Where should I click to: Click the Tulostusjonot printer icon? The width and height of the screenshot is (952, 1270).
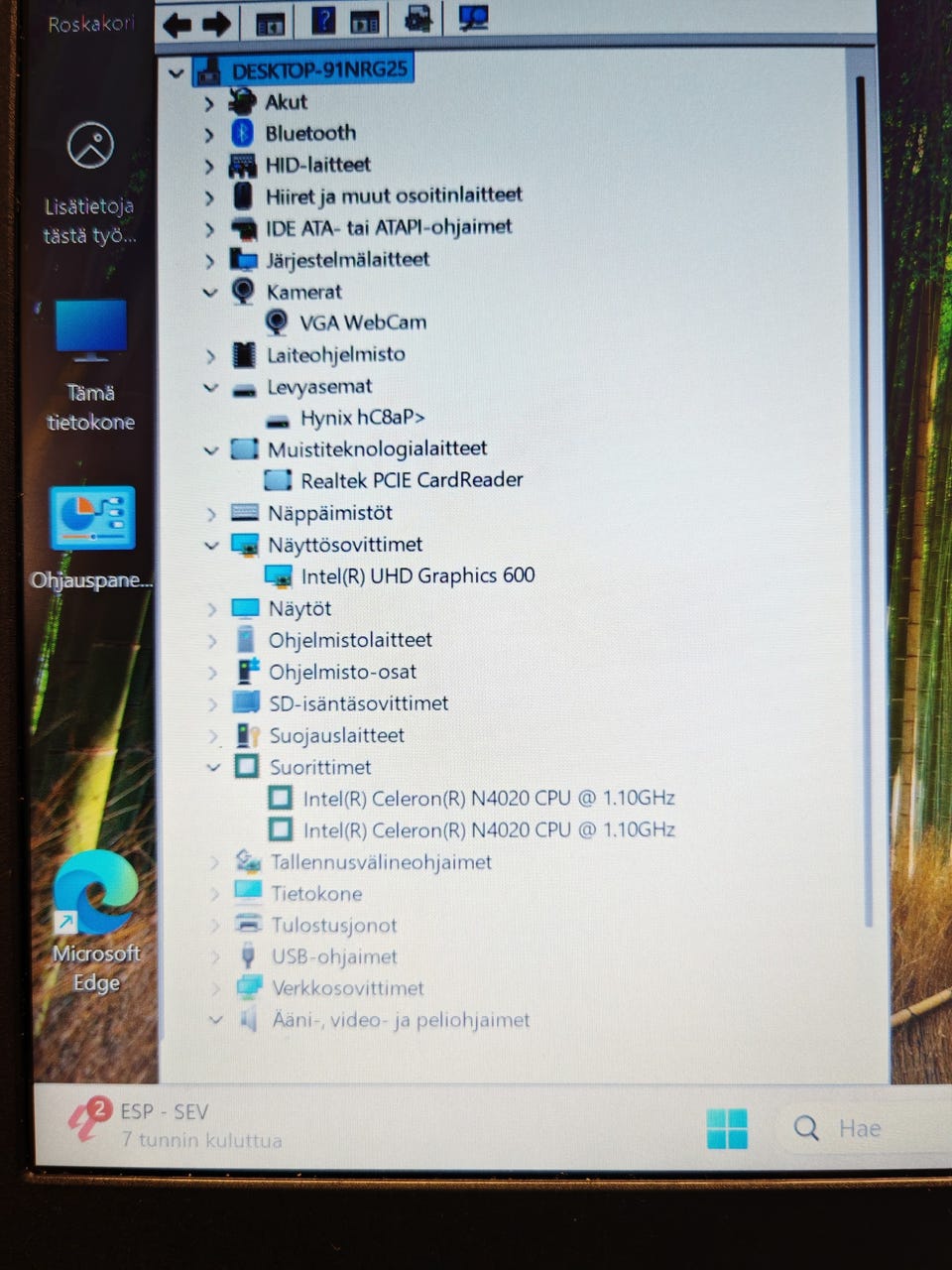pos(248,924)
